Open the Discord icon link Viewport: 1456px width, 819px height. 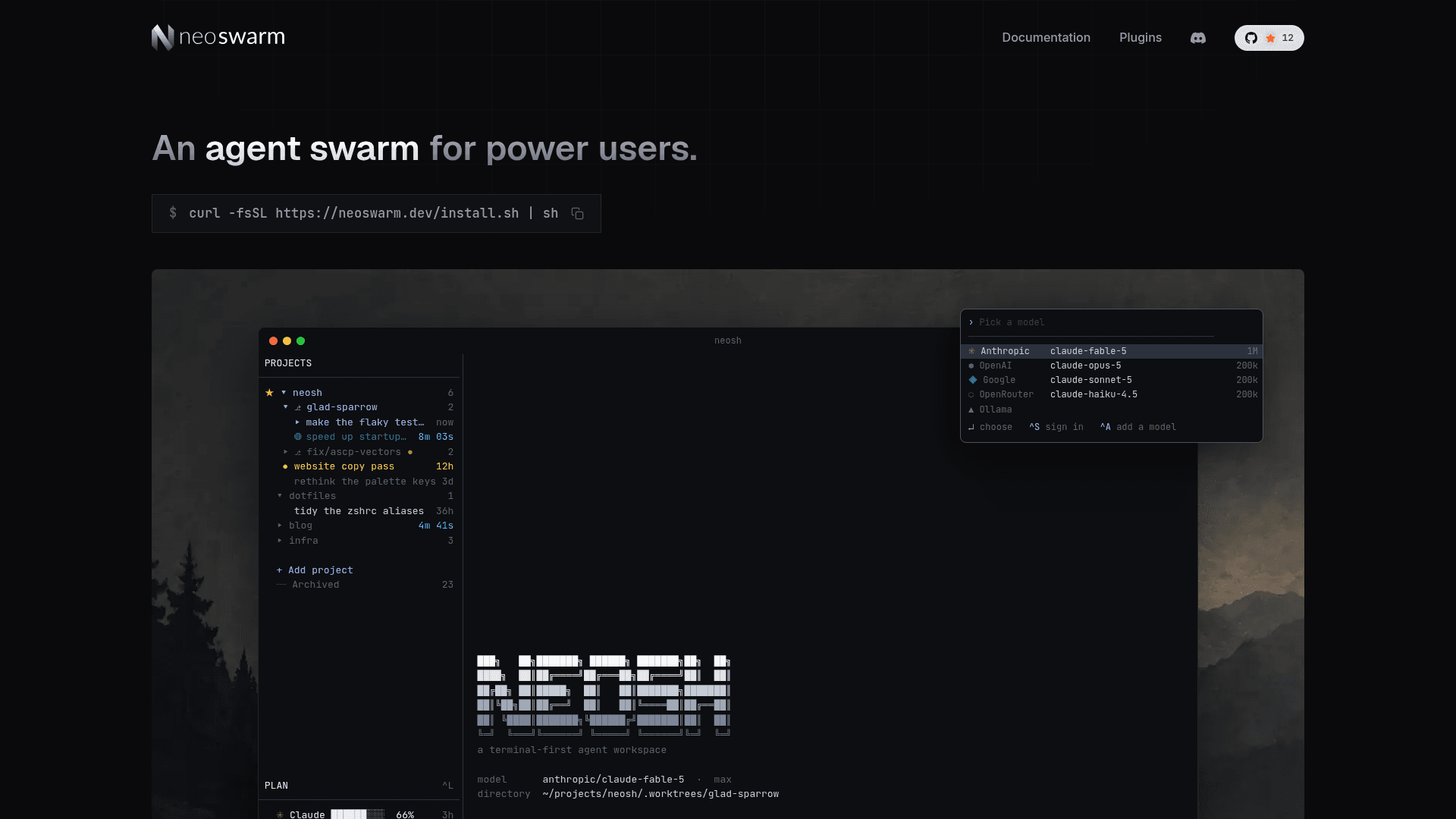coord(1198,38)
